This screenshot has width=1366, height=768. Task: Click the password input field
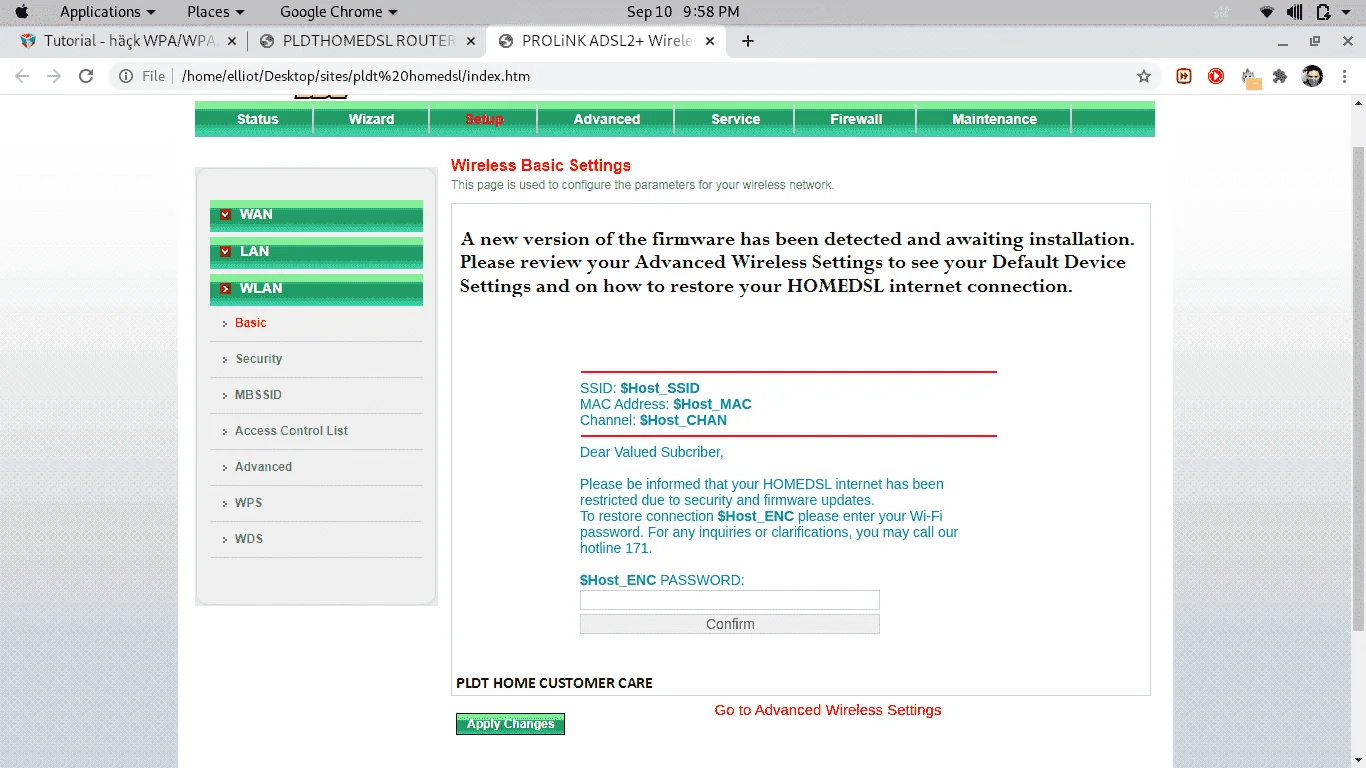(x=730, y=600)
